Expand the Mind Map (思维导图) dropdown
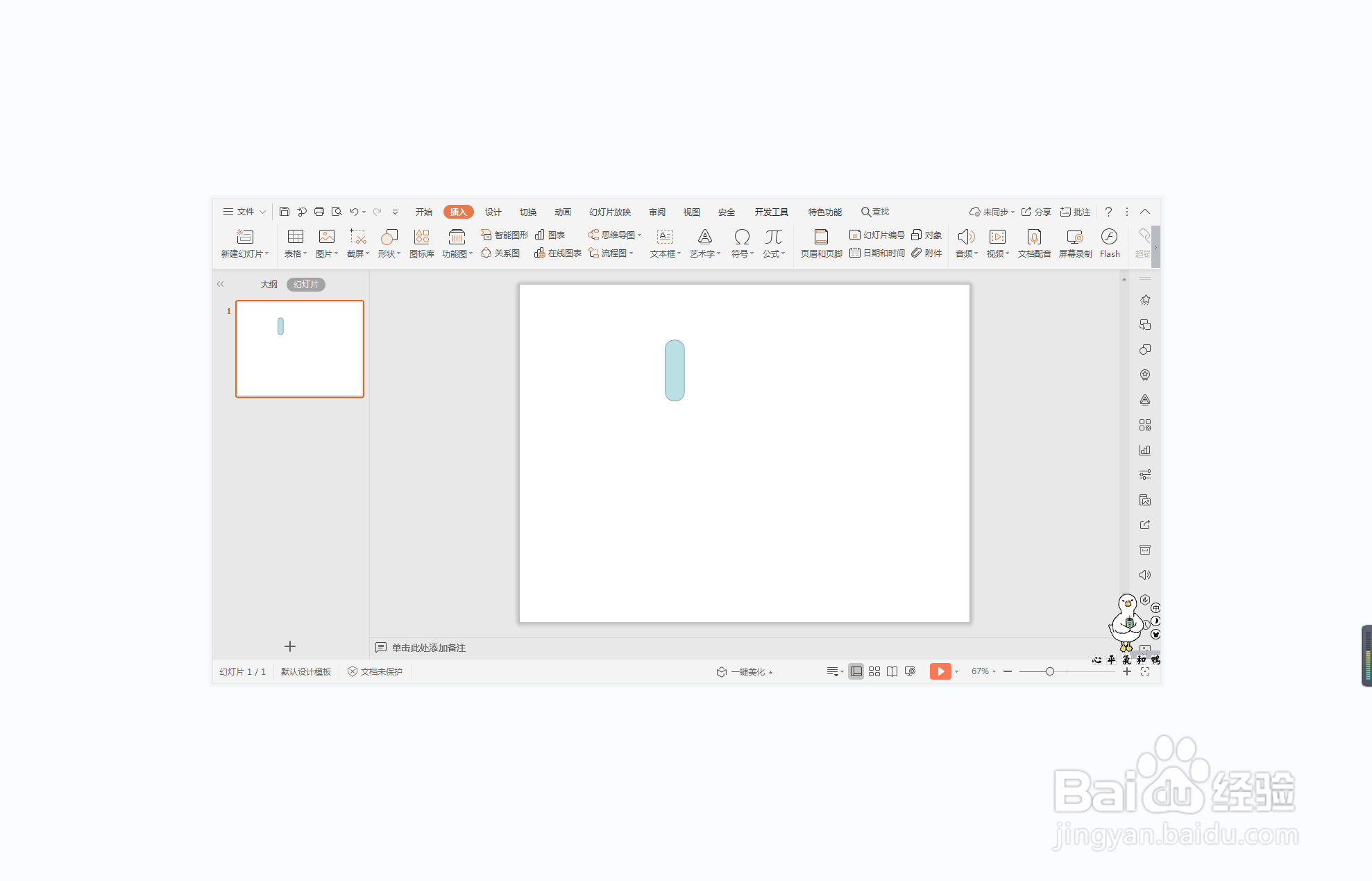Viewport: 1372px width, 881px height. 639,235
